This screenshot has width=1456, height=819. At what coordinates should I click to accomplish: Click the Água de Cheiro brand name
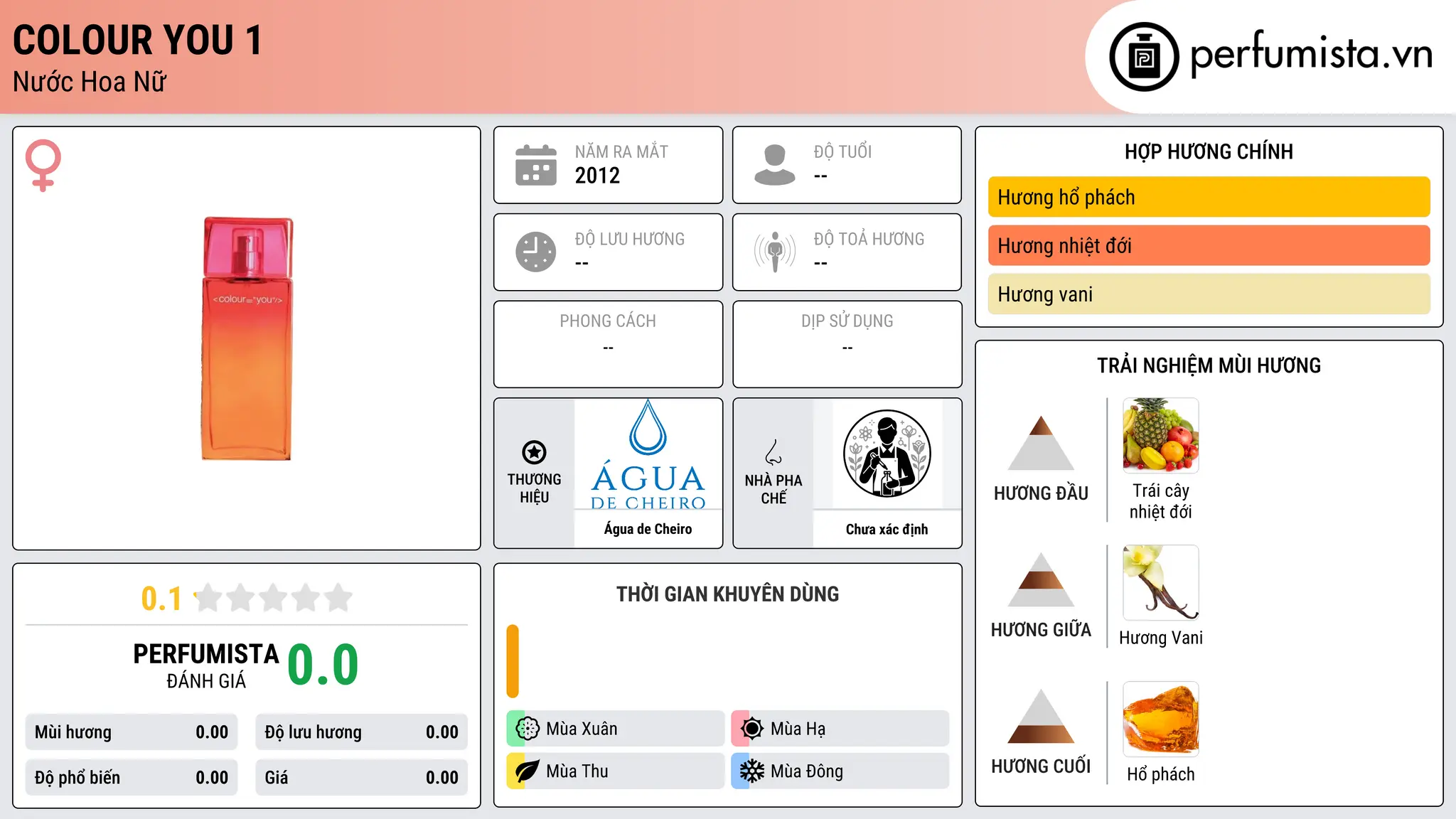point(648,529)
